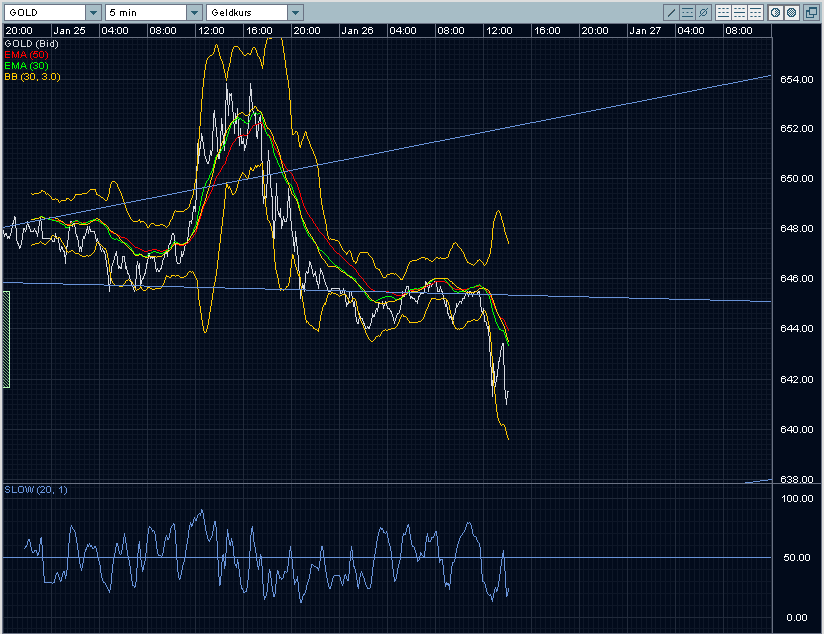Click the 652.00 price axis label

click(797, 129)
